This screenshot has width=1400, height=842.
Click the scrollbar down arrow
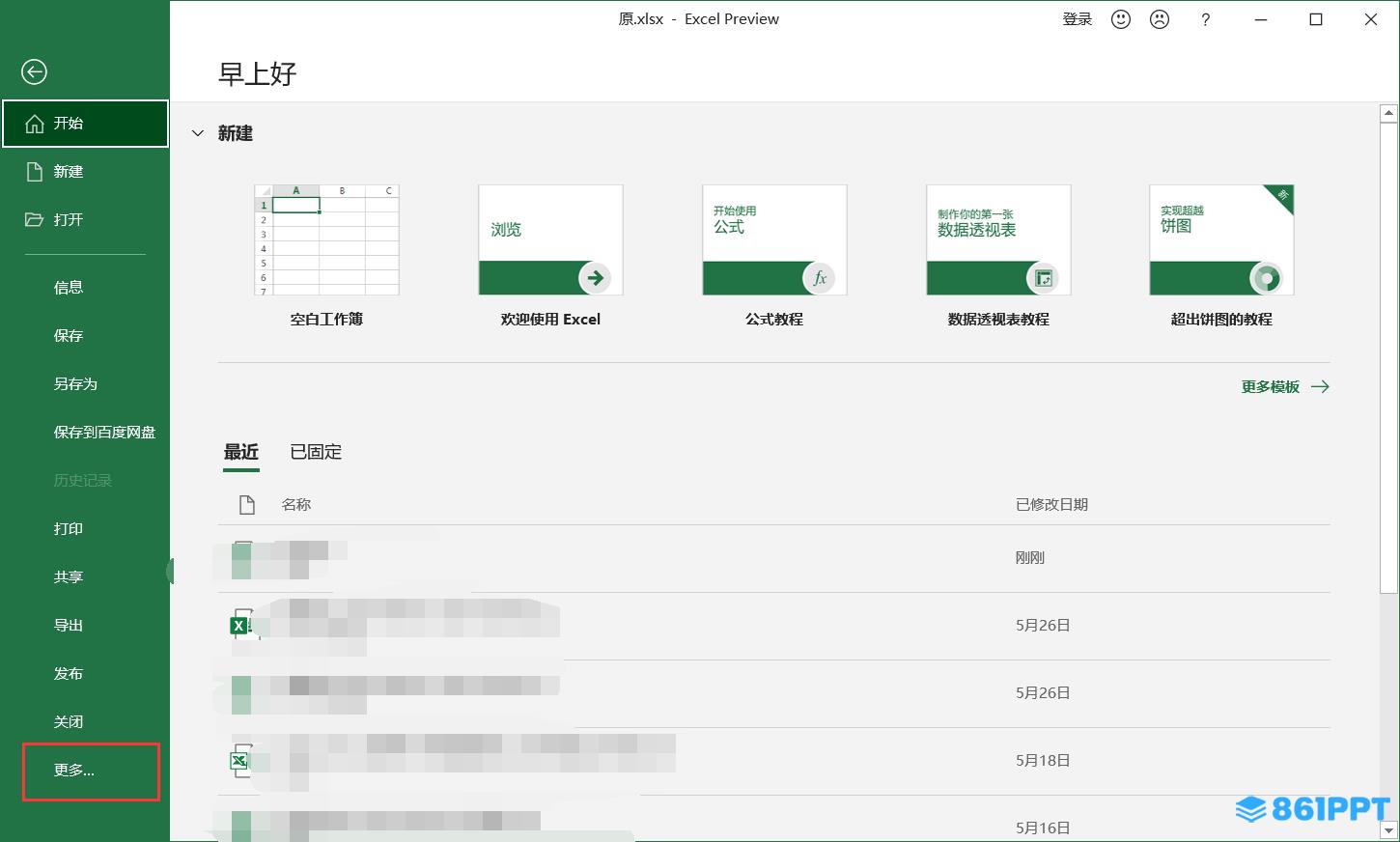(x=1388, y=830)
